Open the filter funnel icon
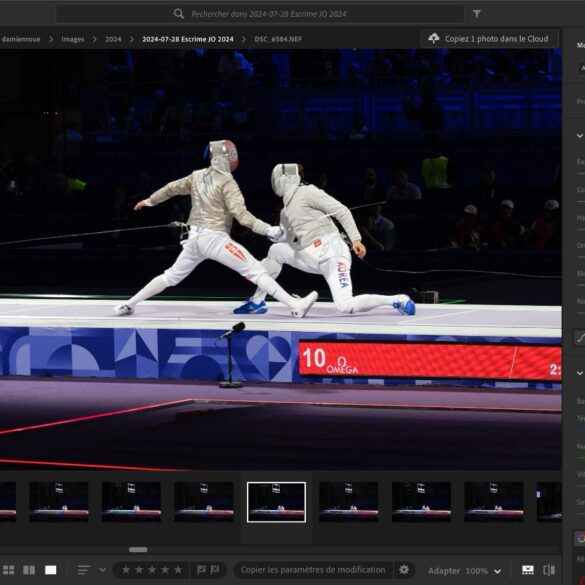 [476, 14]
